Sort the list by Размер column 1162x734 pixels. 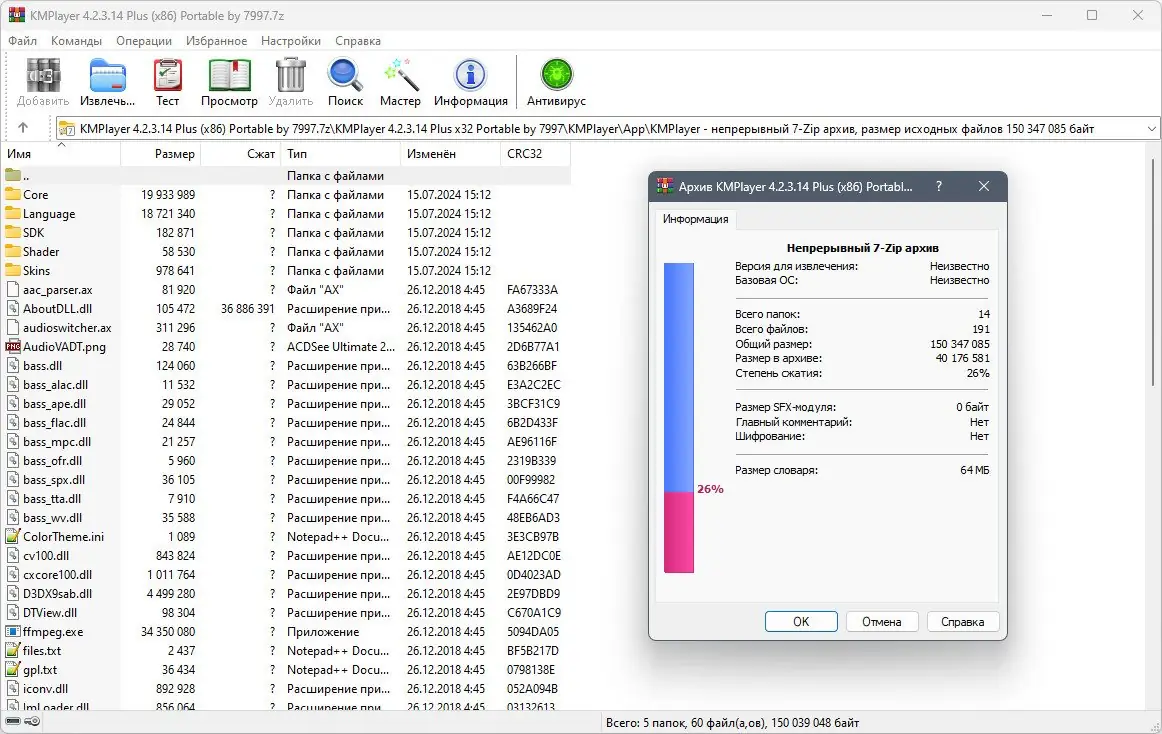click(x=160, y=153)
